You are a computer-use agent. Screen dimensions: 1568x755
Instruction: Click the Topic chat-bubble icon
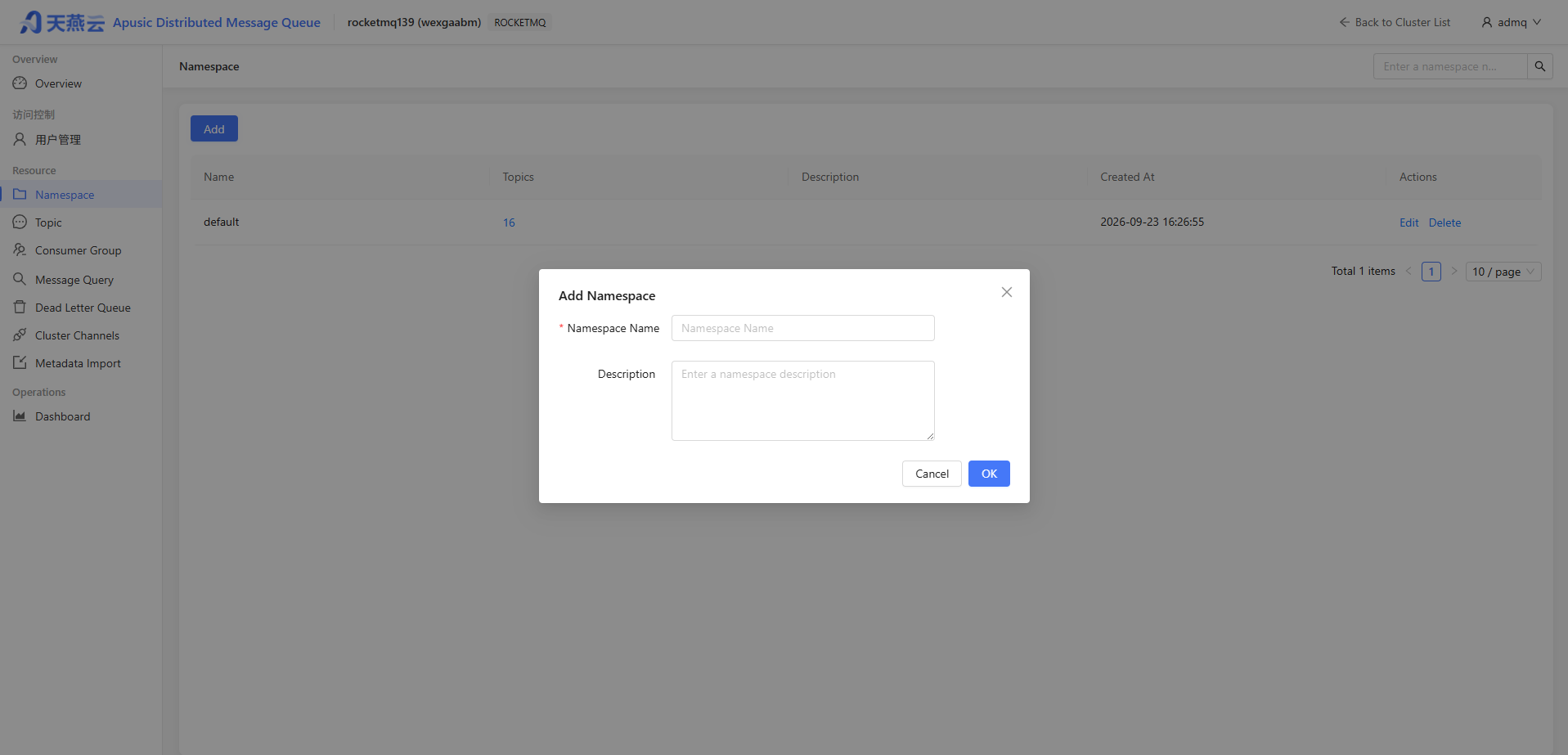(20, 222)
